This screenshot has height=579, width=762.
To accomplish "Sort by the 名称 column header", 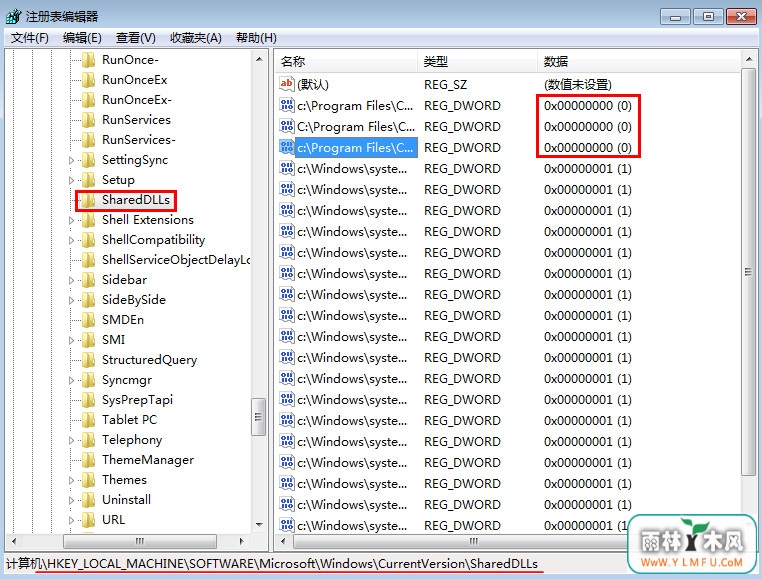I will click(x=346, y=62).
